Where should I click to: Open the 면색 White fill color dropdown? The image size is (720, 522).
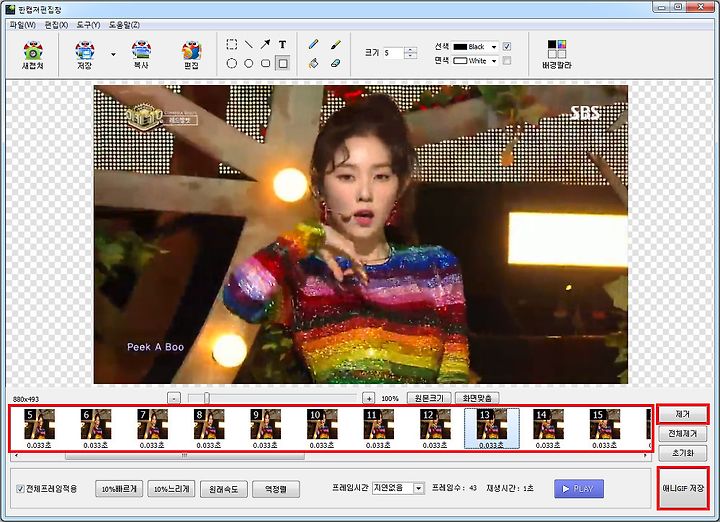(x=494, y=61)
